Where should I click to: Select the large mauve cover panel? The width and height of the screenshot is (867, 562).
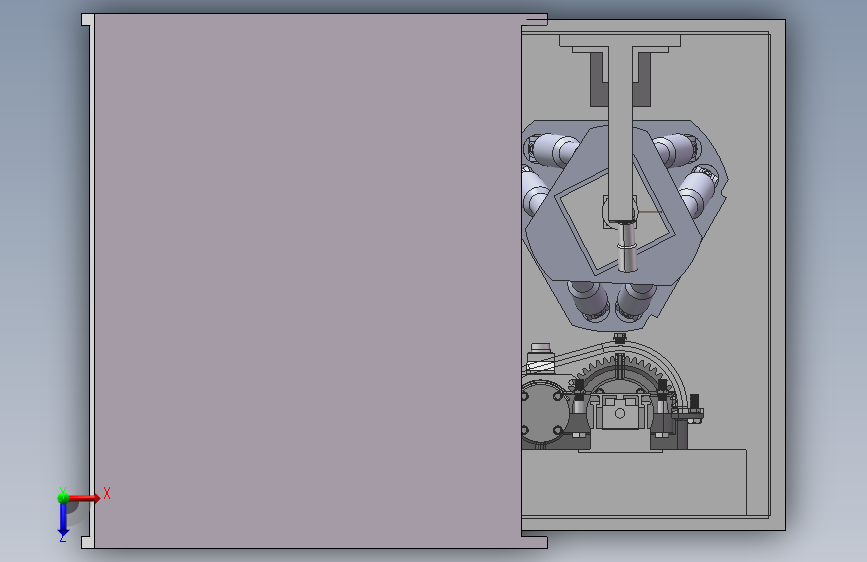click(x=307, y=281)
